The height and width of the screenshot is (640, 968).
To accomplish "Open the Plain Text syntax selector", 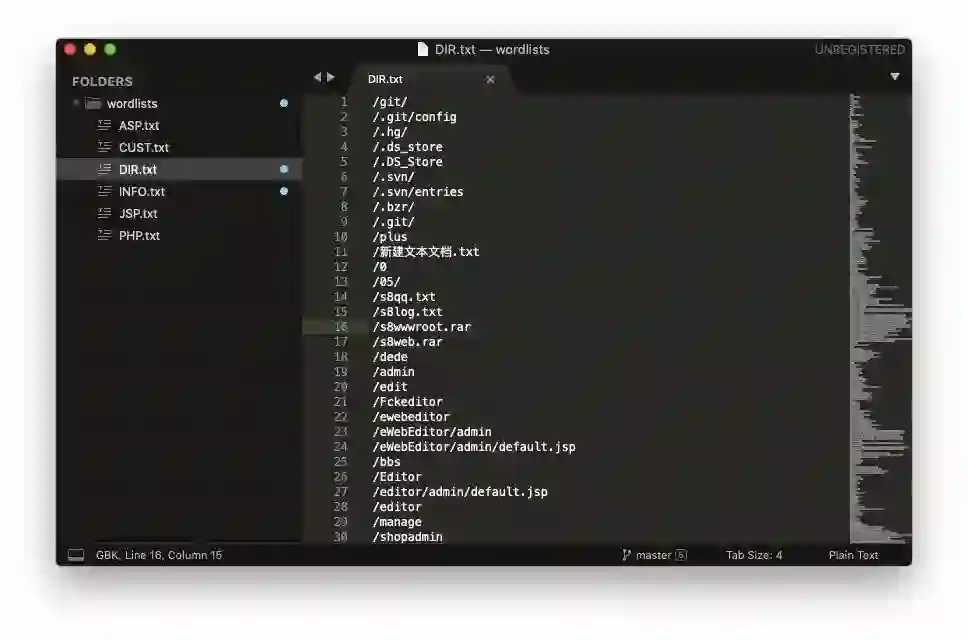I will (853, 555).
